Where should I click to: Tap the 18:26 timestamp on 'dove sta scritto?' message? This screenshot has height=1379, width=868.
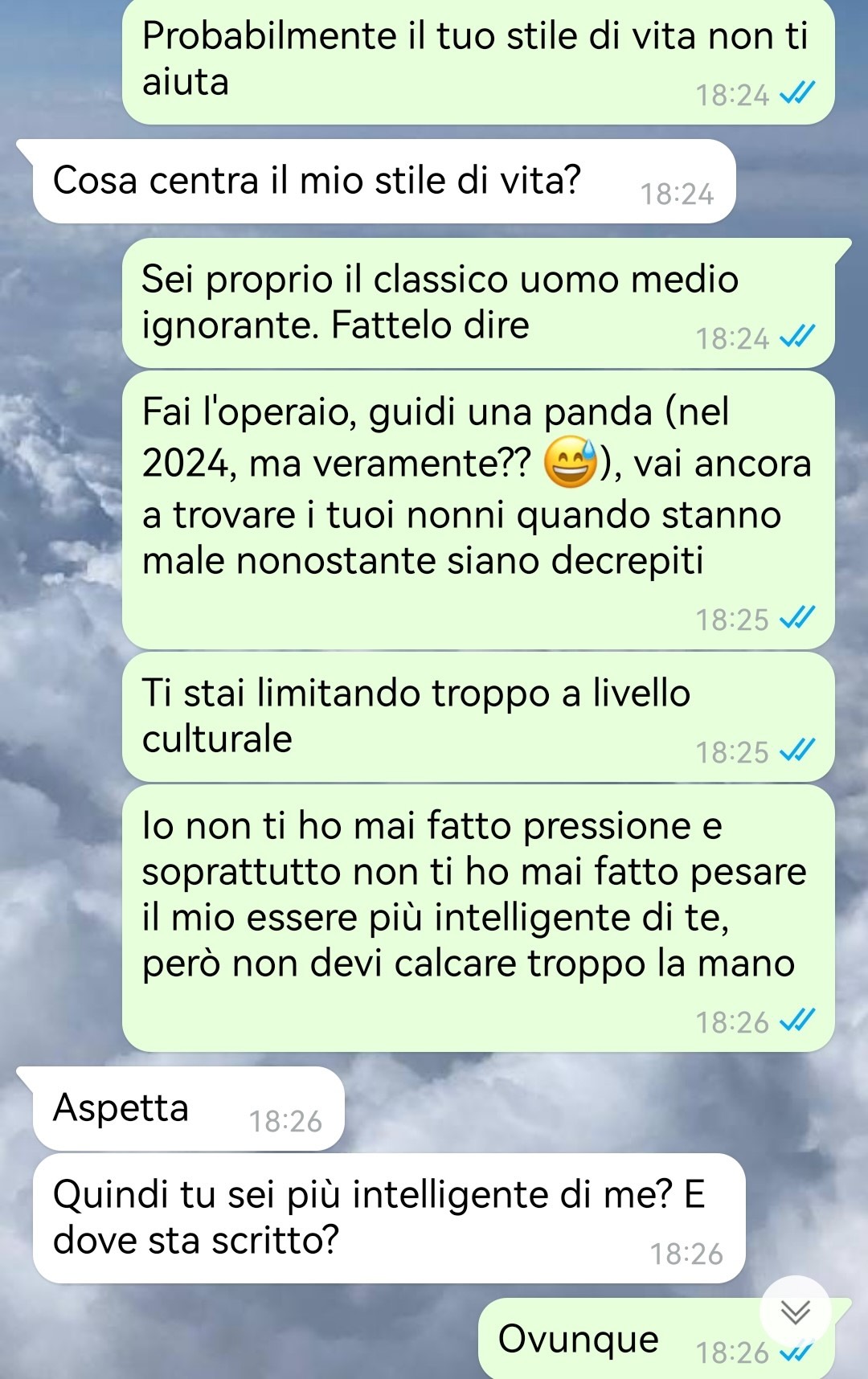click(686, 1254)
